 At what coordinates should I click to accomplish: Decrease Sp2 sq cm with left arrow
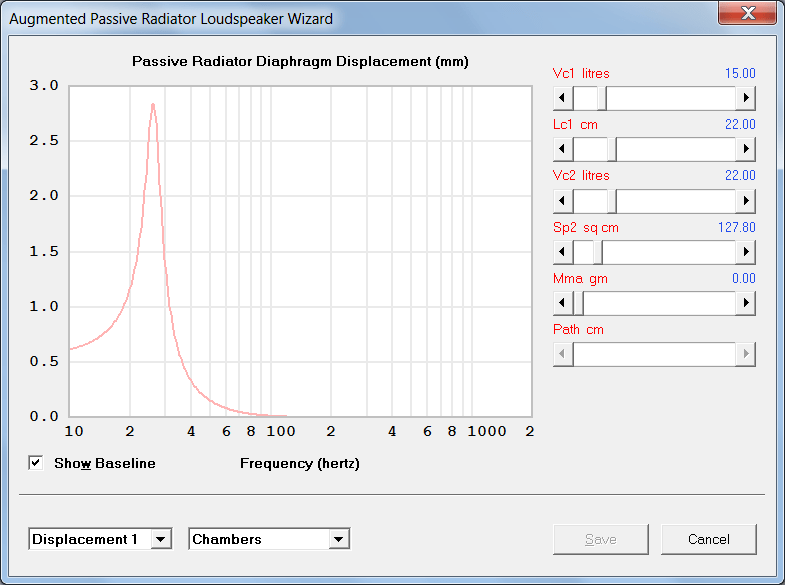563,252
